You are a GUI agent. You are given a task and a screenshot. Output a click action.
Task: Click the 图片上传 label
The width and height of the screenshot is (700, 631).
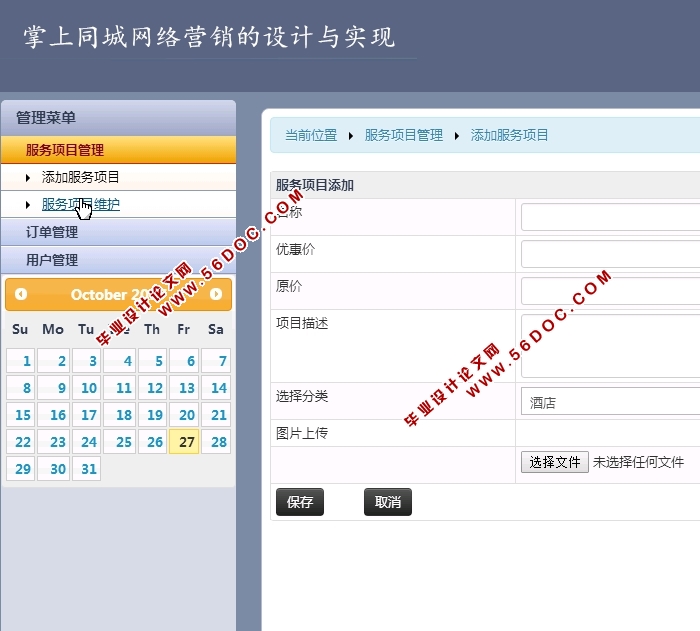coord(302,433)
